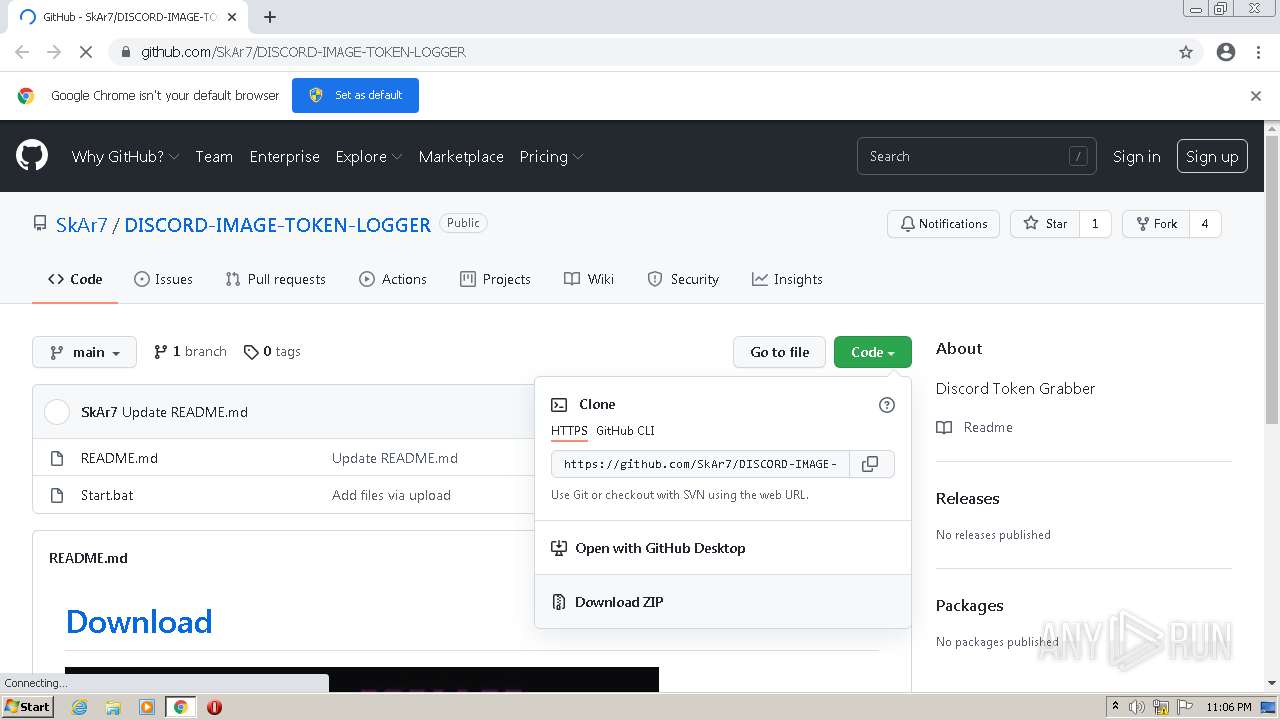Stop loading the page
Screen dimensions: 1280x720
(86, 52)
